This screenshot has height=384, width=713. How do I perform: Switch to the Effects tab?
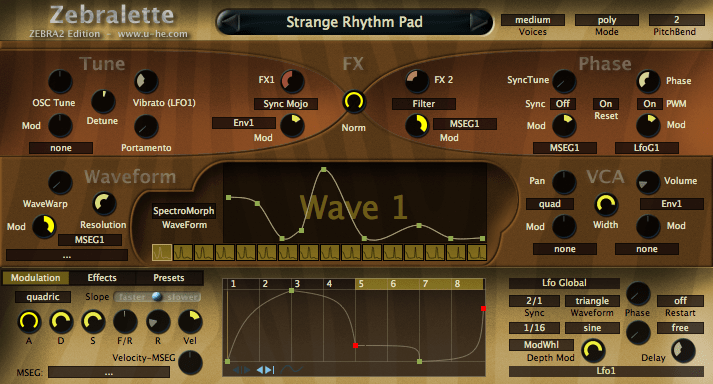tap(102, 278)
